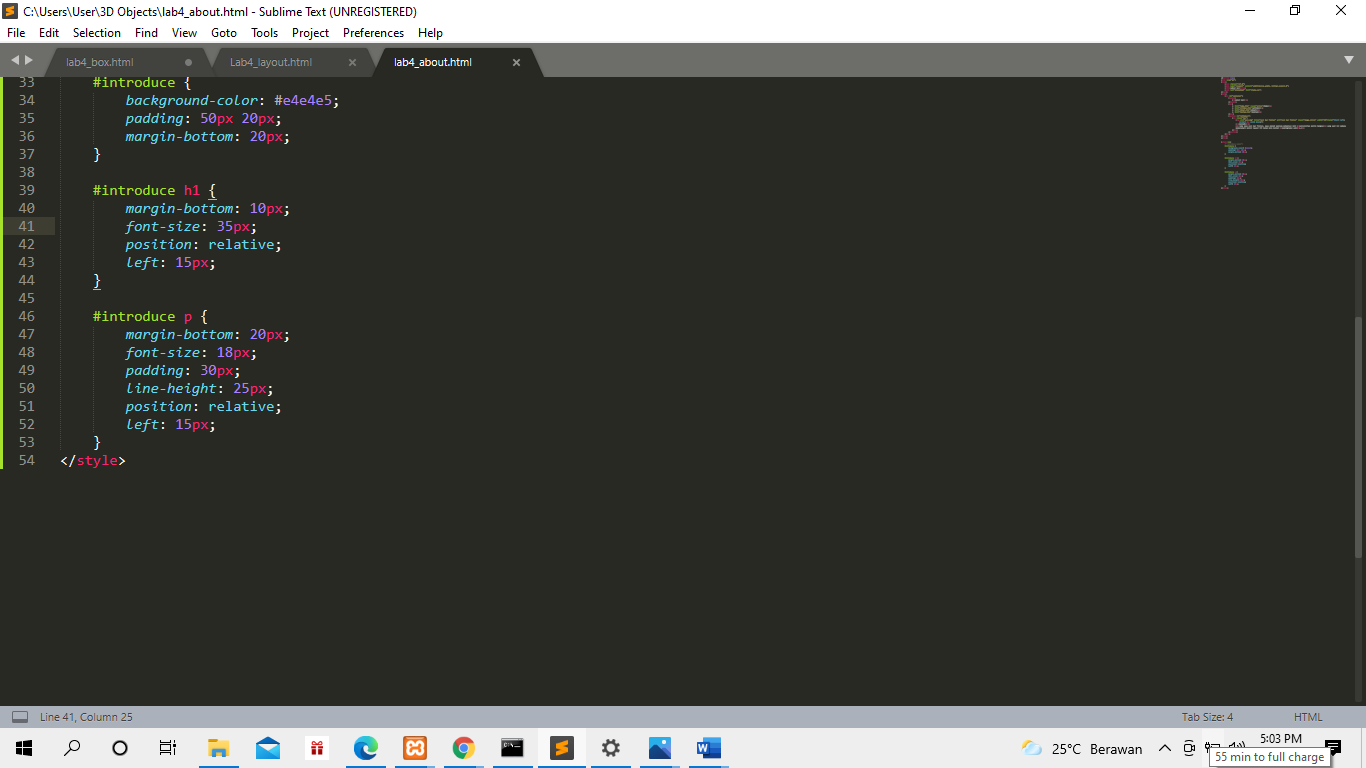Open Windows Start menu
This screenshot has height=768, width=1366.
pos(24,748)
